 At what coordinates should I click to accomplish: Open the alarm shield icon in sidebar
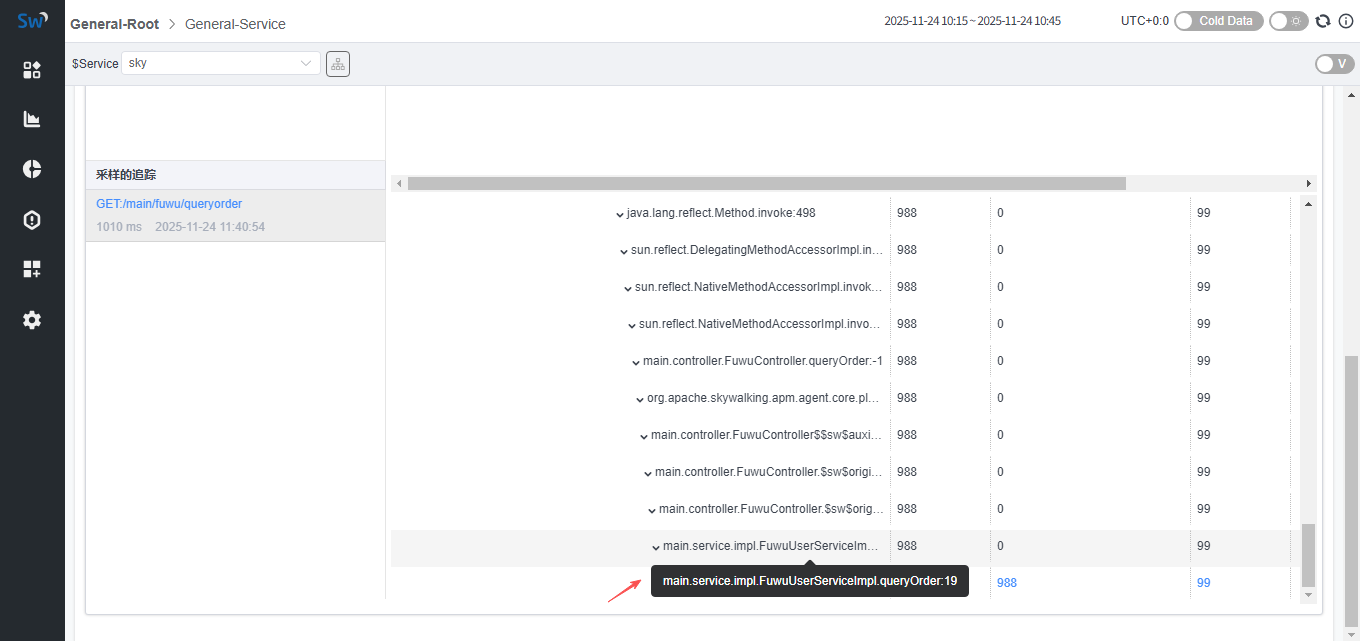point(32,220)
